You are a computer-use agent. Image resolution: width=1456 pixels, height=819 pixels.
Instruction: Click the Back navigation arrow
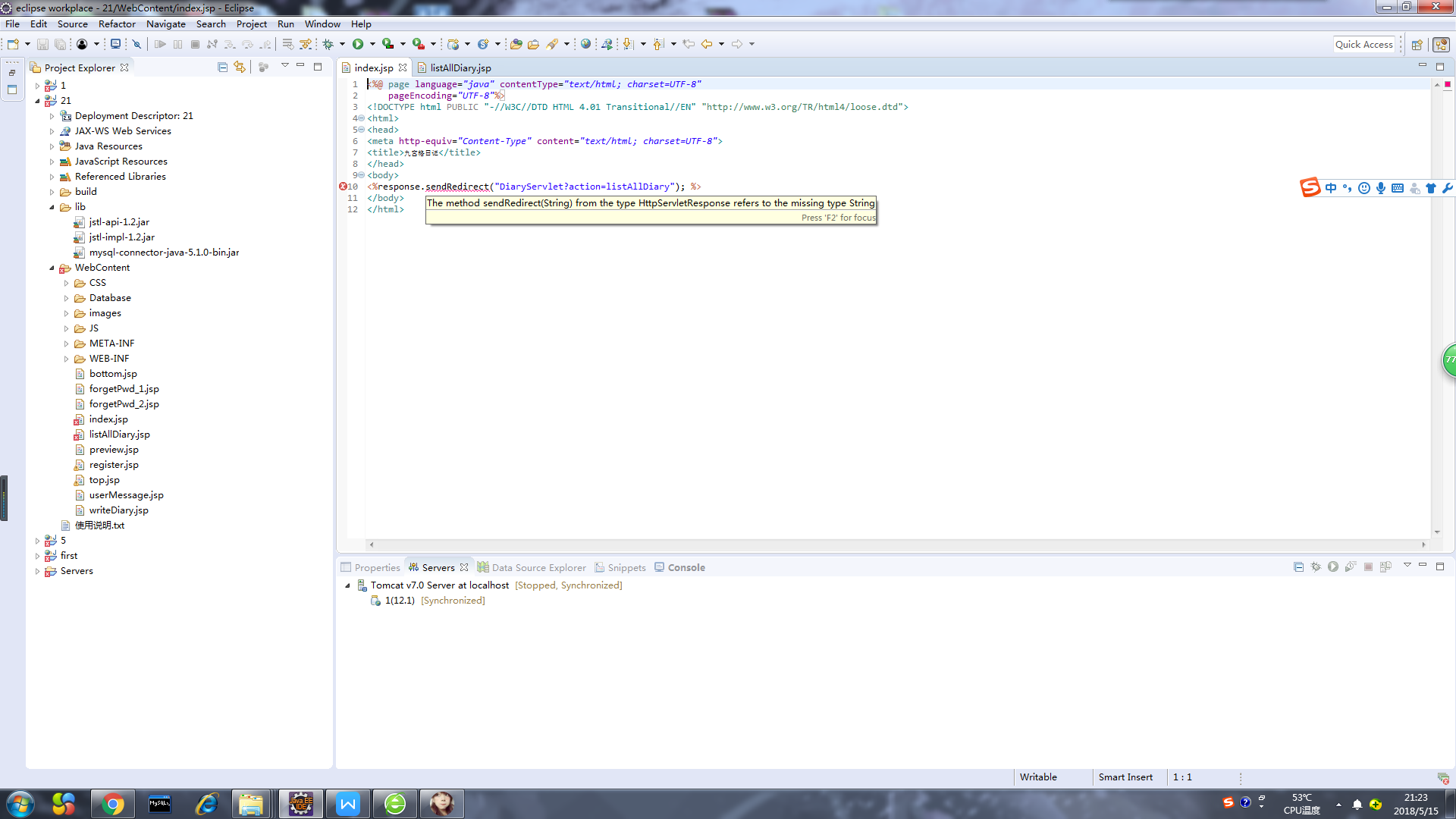click(x=707, y=44)
